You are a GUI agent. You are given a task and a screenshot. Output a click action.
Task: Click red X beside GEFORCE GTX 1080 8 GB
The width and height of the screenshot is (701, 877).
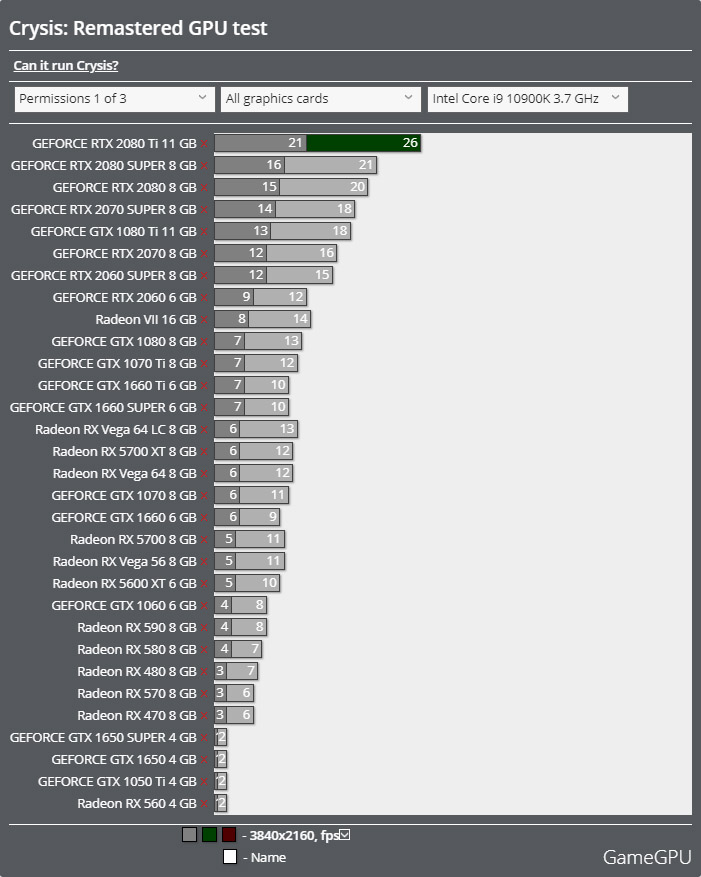(x=204, y=342)
